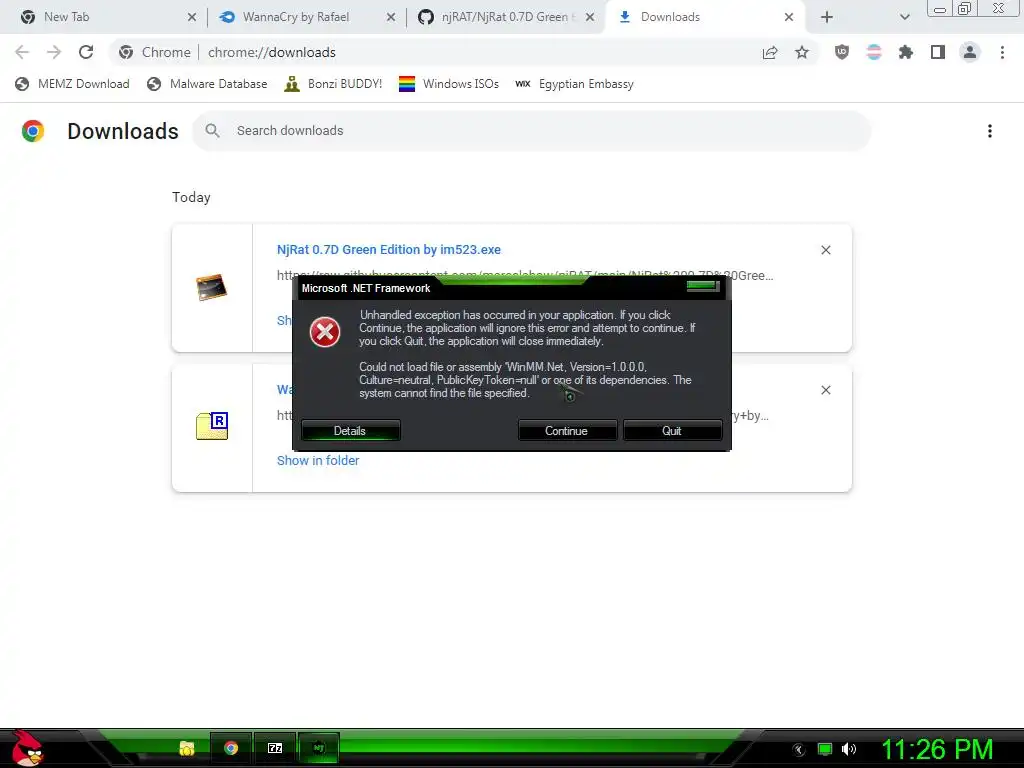Click the Search downloads field
Screen dimensions: 1024x768
tap(532, 131)
